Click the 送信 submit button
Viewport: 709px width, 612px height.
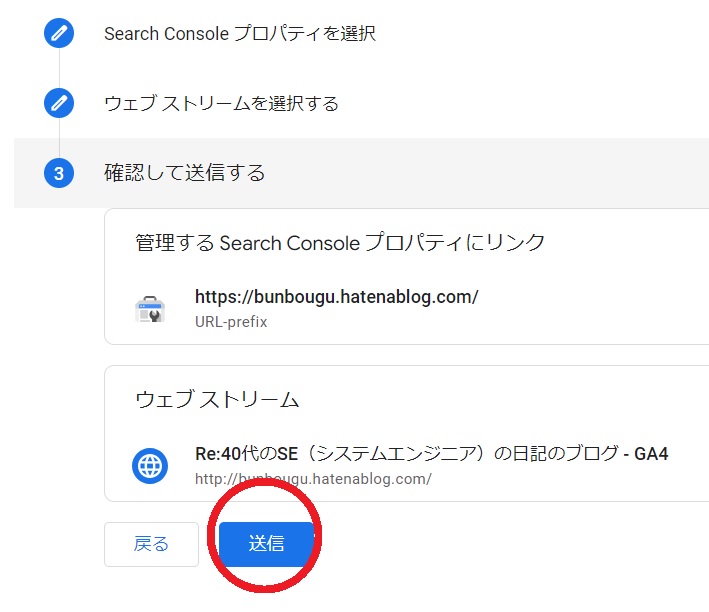(266, 544)
